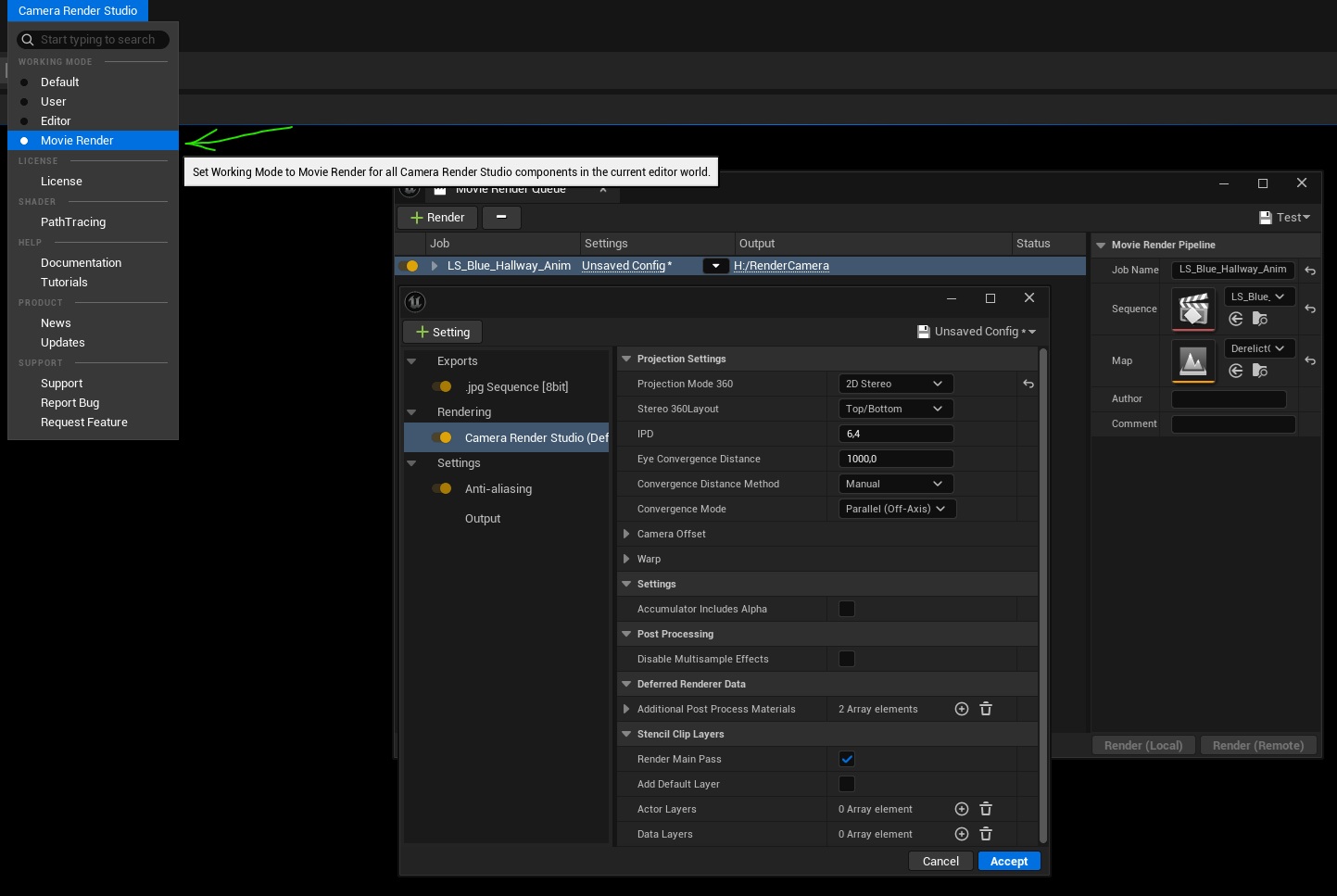
Task: Expand Warp section
Action: 626,559
